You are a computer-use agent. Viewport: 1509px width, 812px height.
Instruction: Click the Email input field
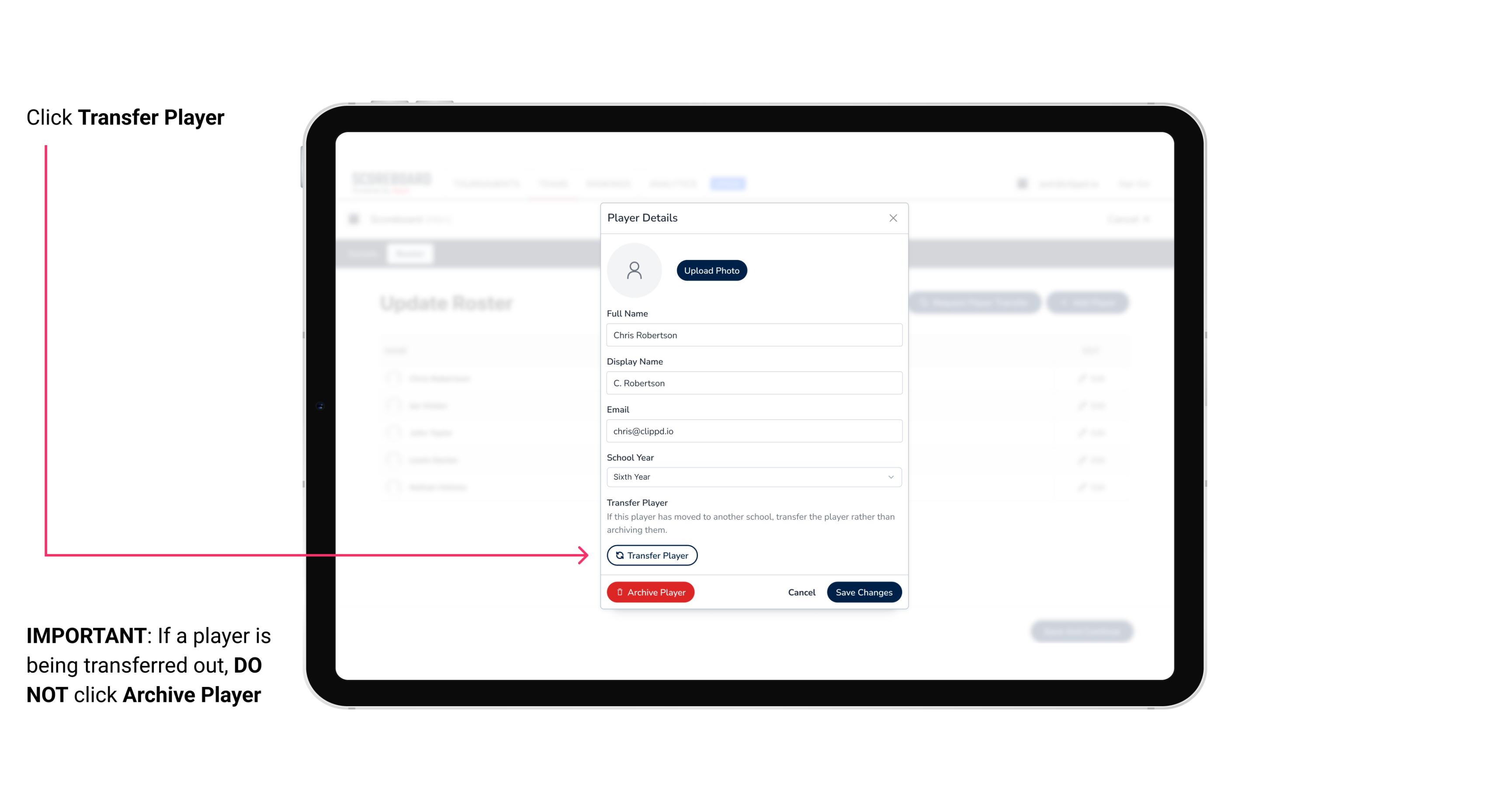753,430
